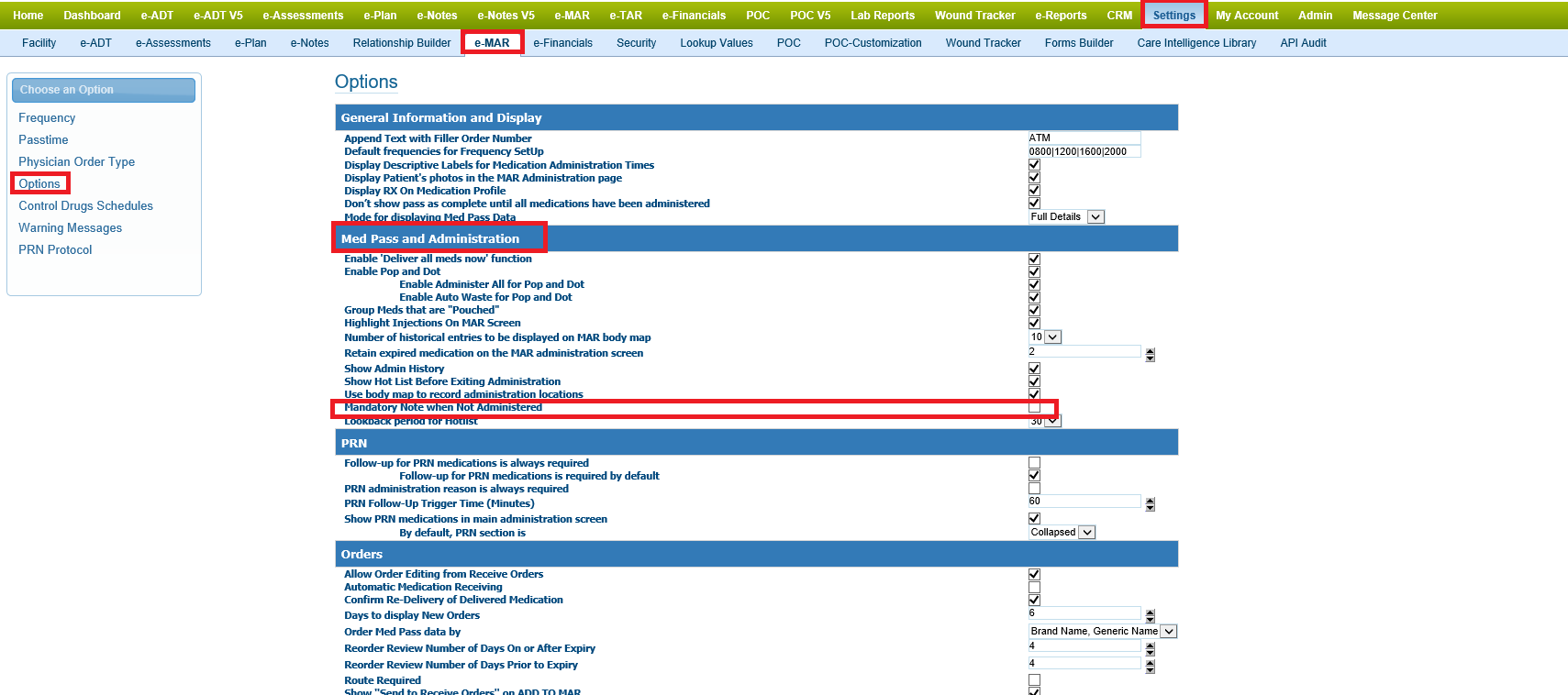Check Automatic Medication Receiving box
The height and width of the screenshot is (695, 1568).
1034,588
